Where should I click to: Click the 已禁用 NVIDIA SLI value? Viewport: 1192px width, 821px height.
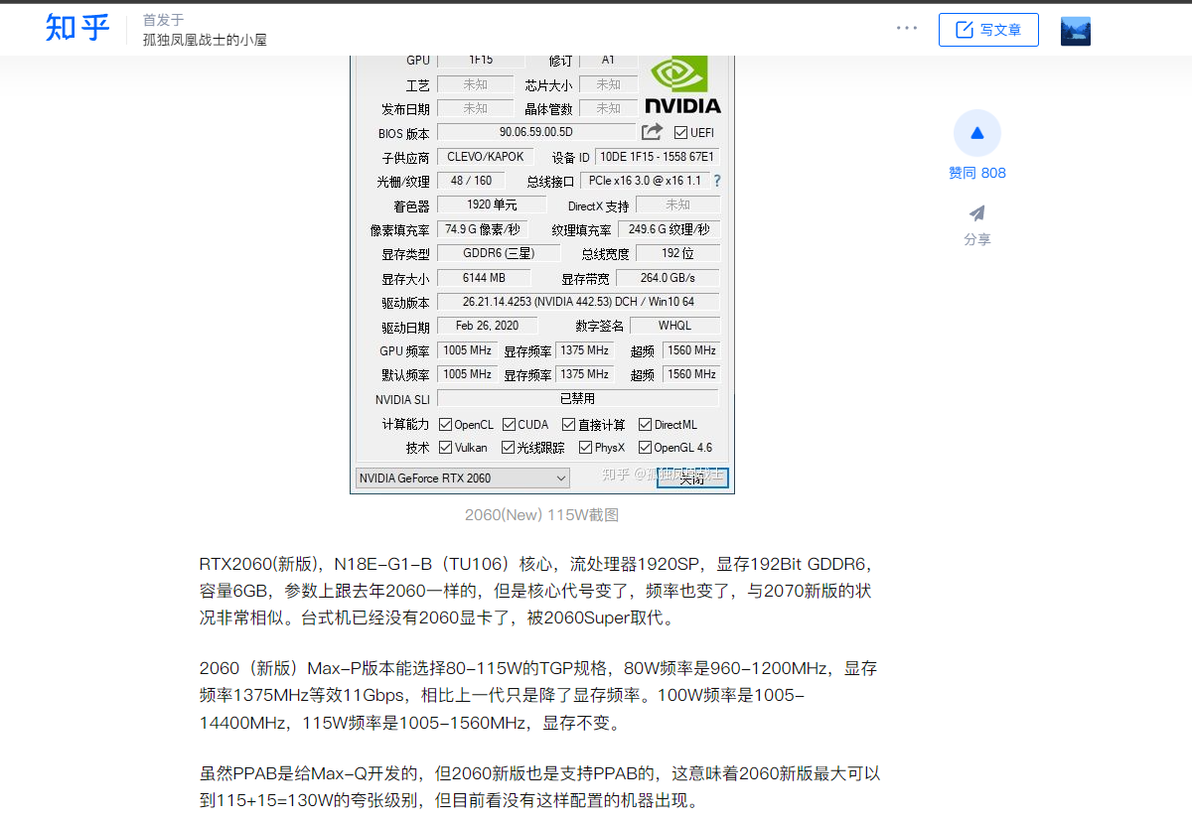tap(578, 398)
